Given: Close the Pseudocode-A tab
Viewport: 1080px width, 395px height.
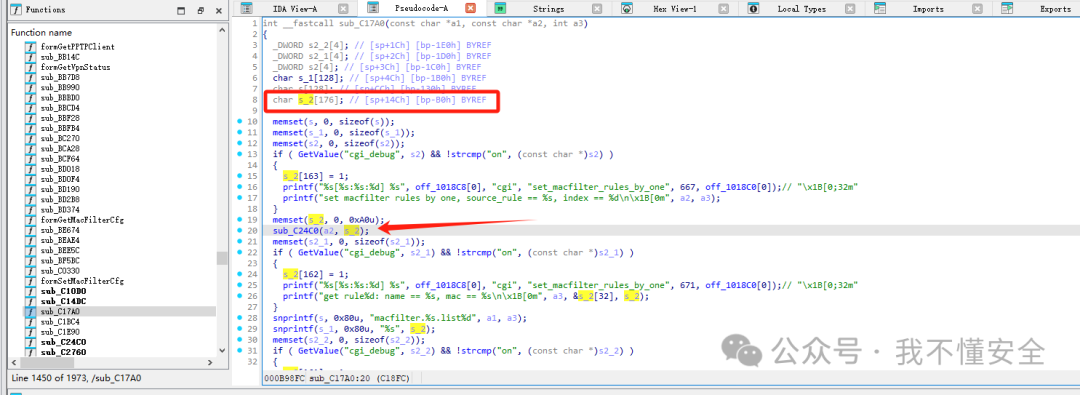Looking at the screenshot, I should pos(470,9).
